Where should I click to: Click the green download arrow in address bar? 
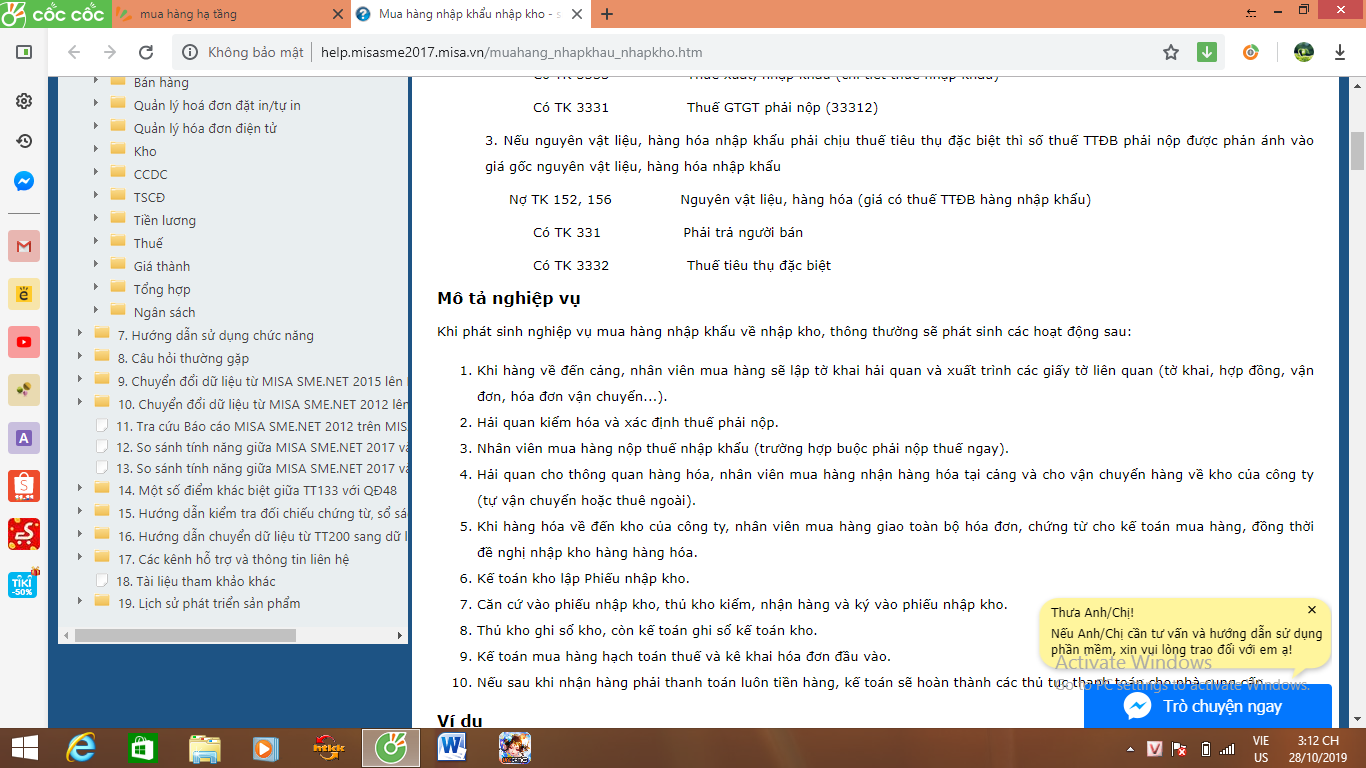coord(1207,52)
